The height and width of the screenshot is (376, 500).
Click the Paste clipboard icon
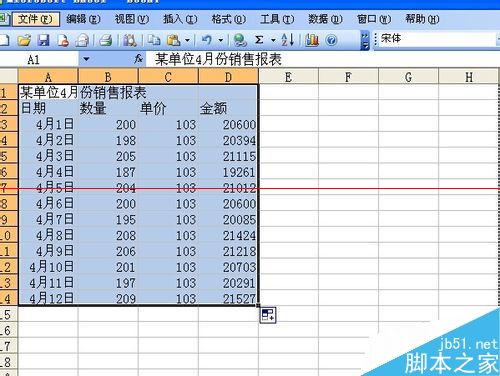coord(173,40)
